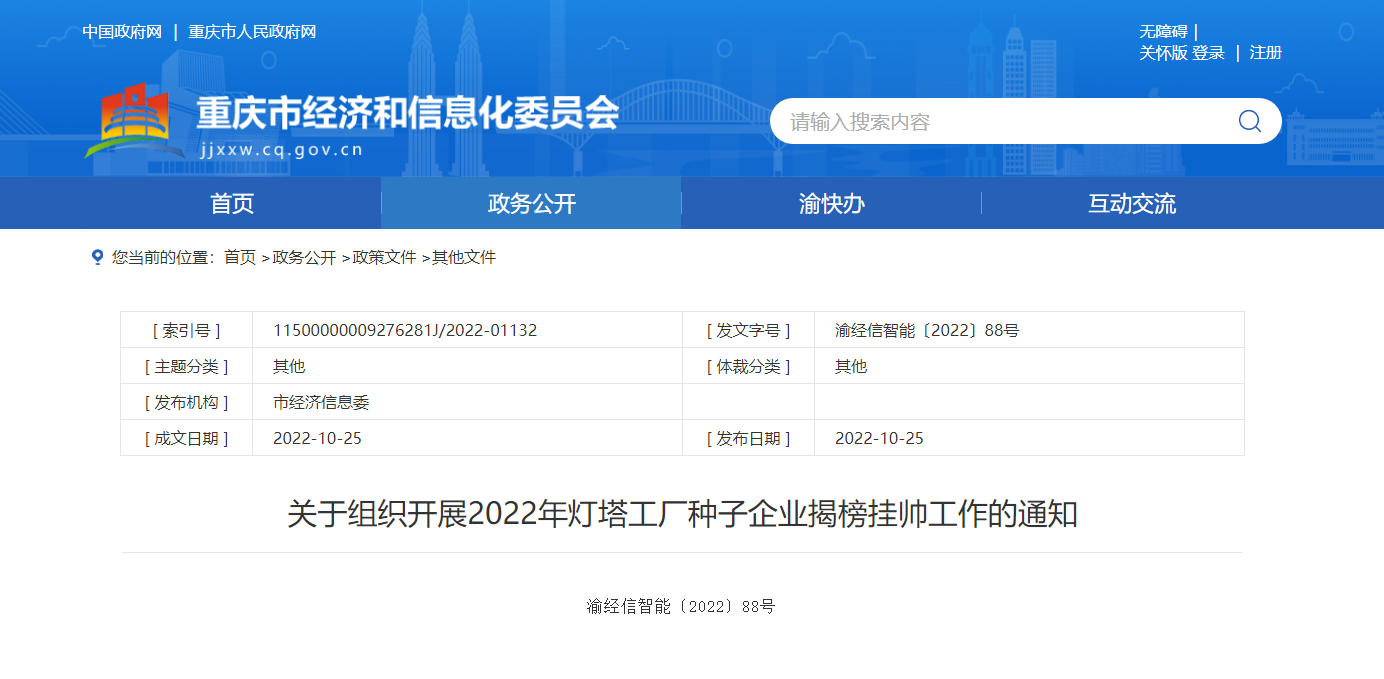This screenshot has width=1384, height=679.
Task: Navigate to 首页 in the breadcrumb
Action: point(240,257)
